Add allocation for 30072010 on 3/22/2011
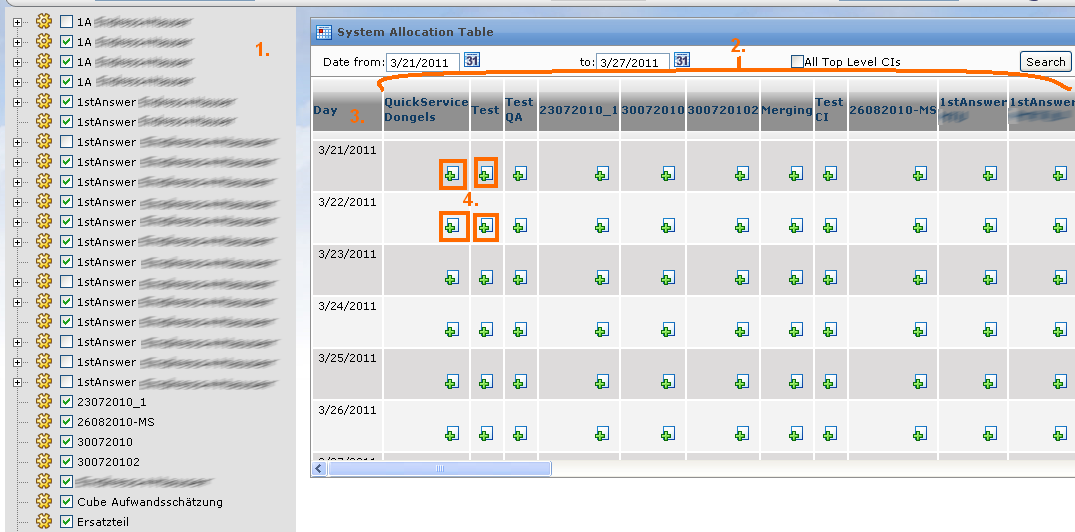1075x532 pixels. [x=668, y=226]
